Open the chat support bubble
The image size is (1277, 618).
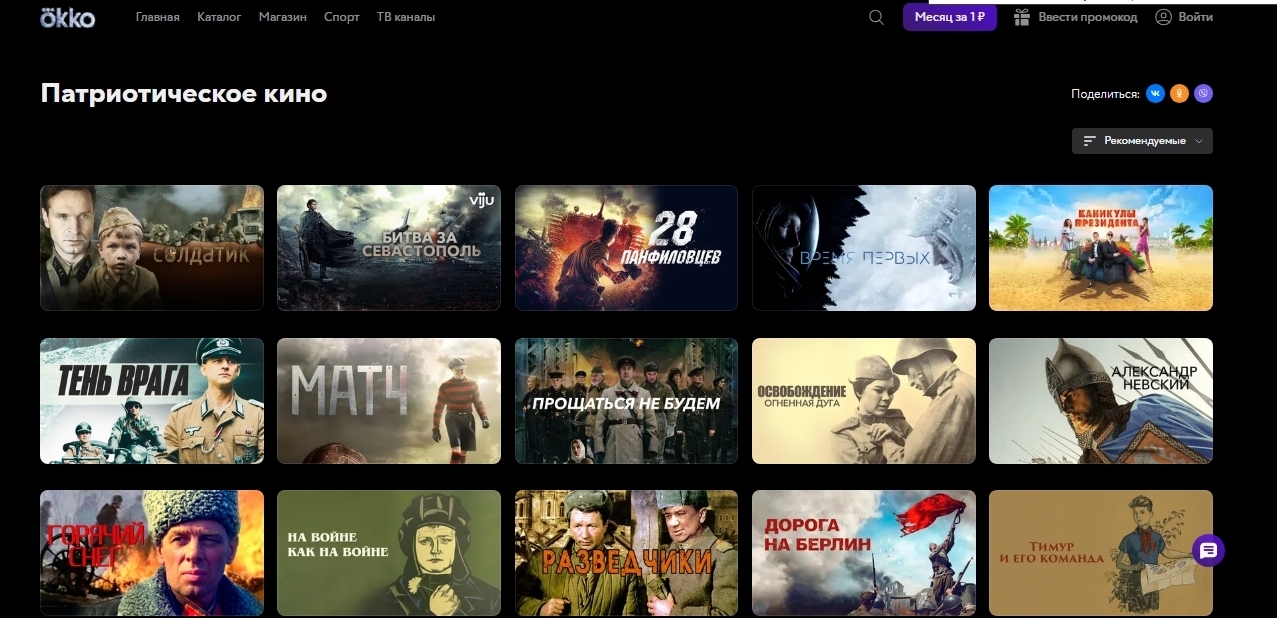(1208, 550)
